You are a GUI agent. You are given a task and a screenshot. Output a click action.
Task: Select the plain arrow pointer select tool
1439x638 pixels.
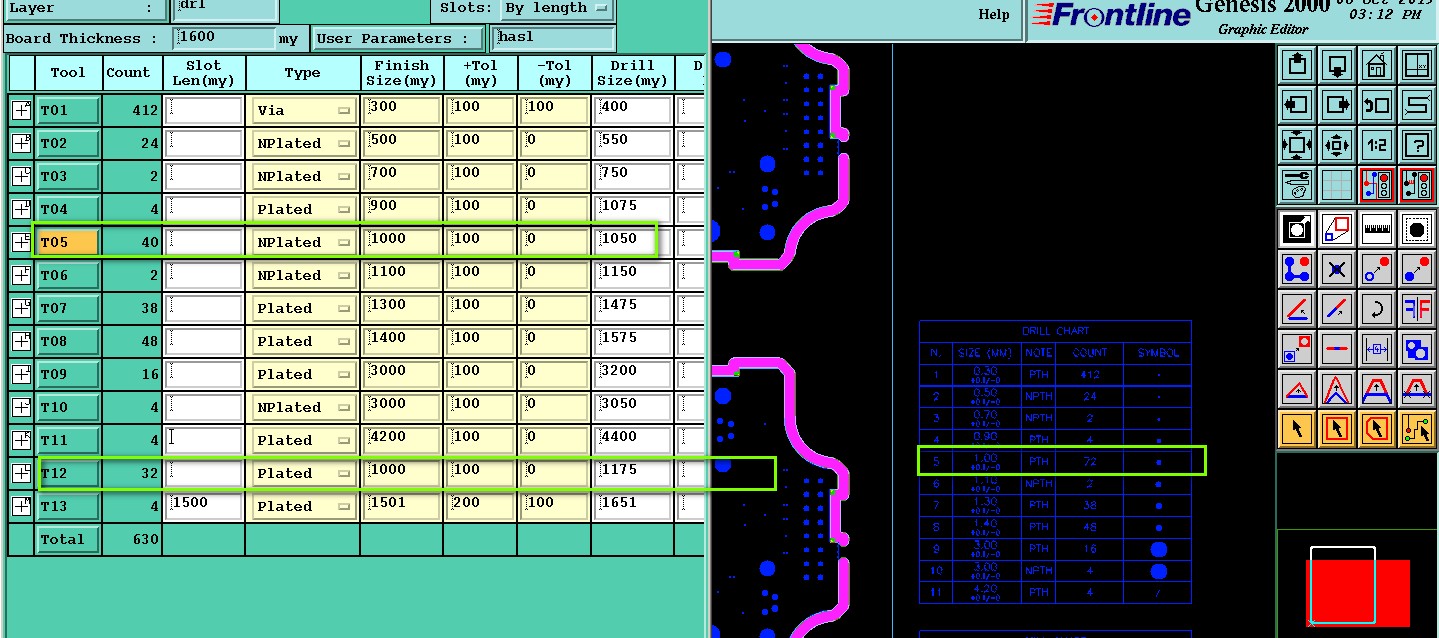click(1297, 429)
